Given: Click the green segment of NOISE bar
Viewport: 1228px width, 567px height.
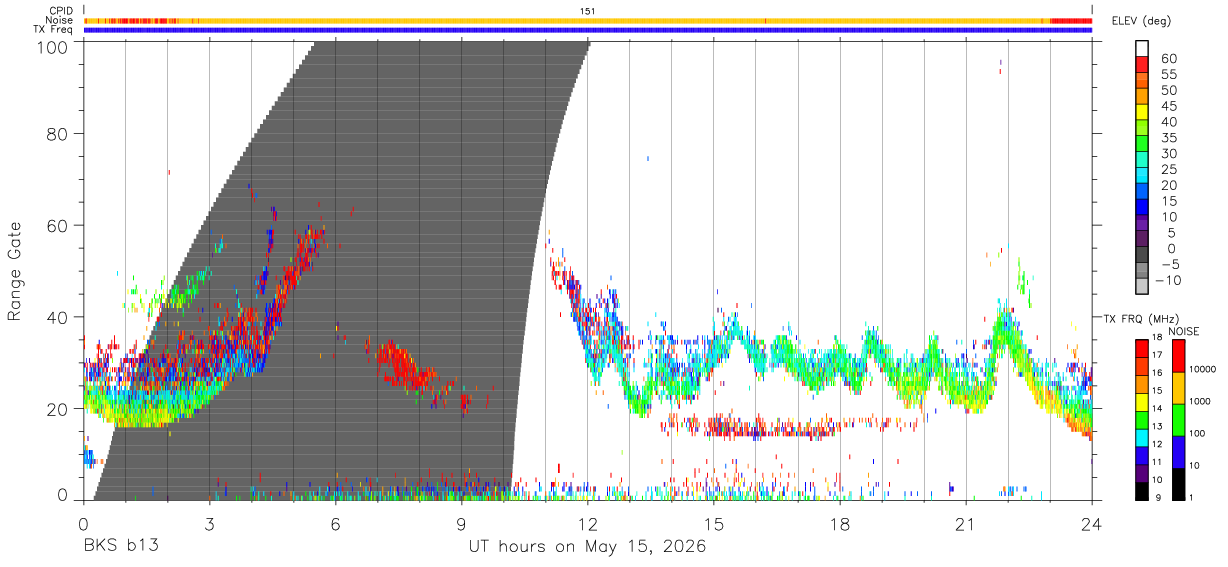Looking at the screenshot, I should click(x=1179, y=419).
